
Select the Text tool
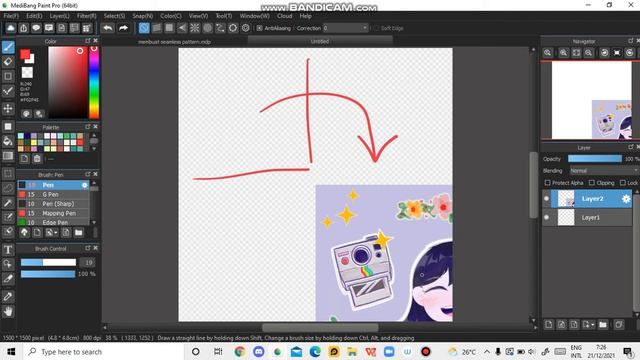click(8, 249)
